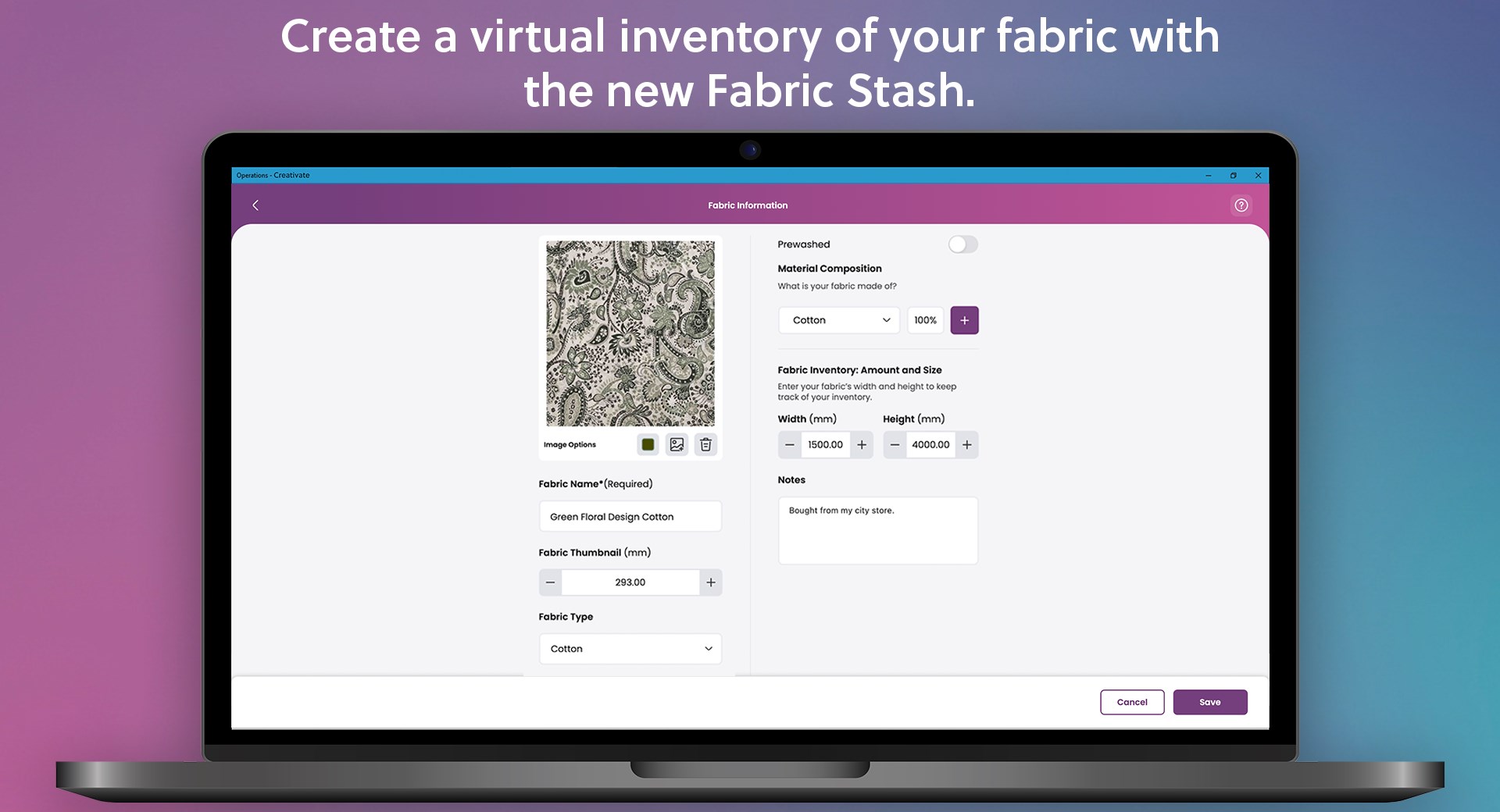Click the Operations - Creativate title bar
This screenshot has width=1500, height=812.
click(x=273, y=176)
